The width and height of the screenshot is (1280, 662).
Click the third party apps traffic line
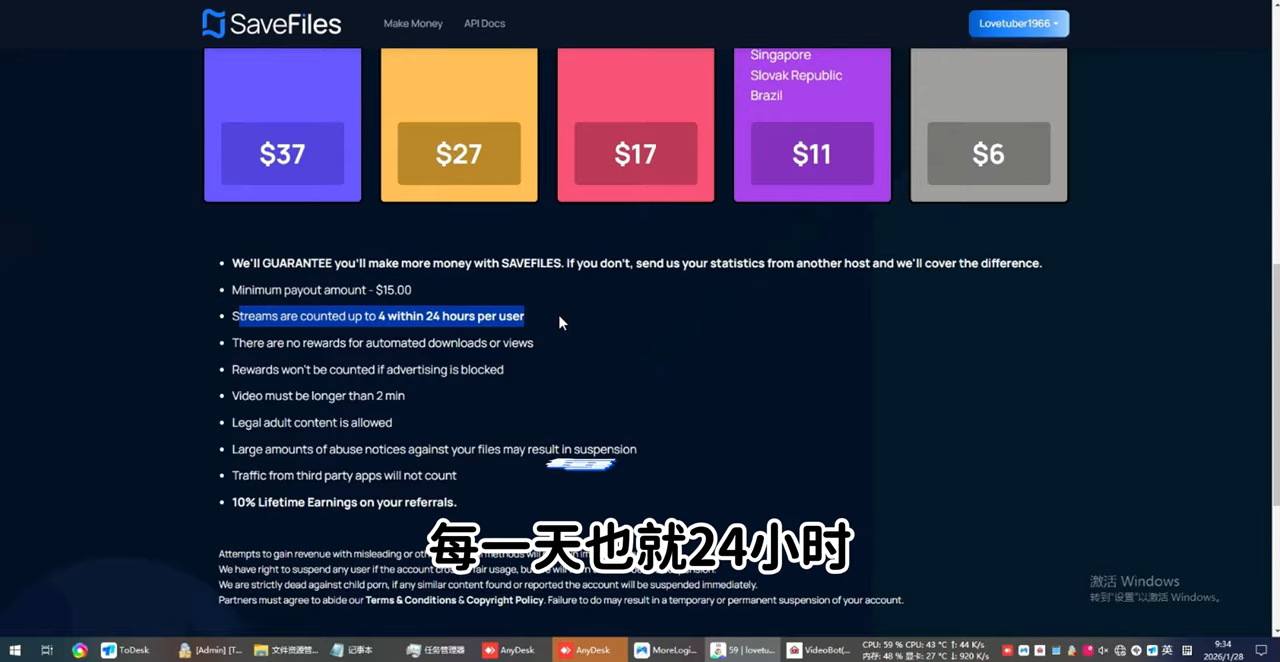pos(344,476)
